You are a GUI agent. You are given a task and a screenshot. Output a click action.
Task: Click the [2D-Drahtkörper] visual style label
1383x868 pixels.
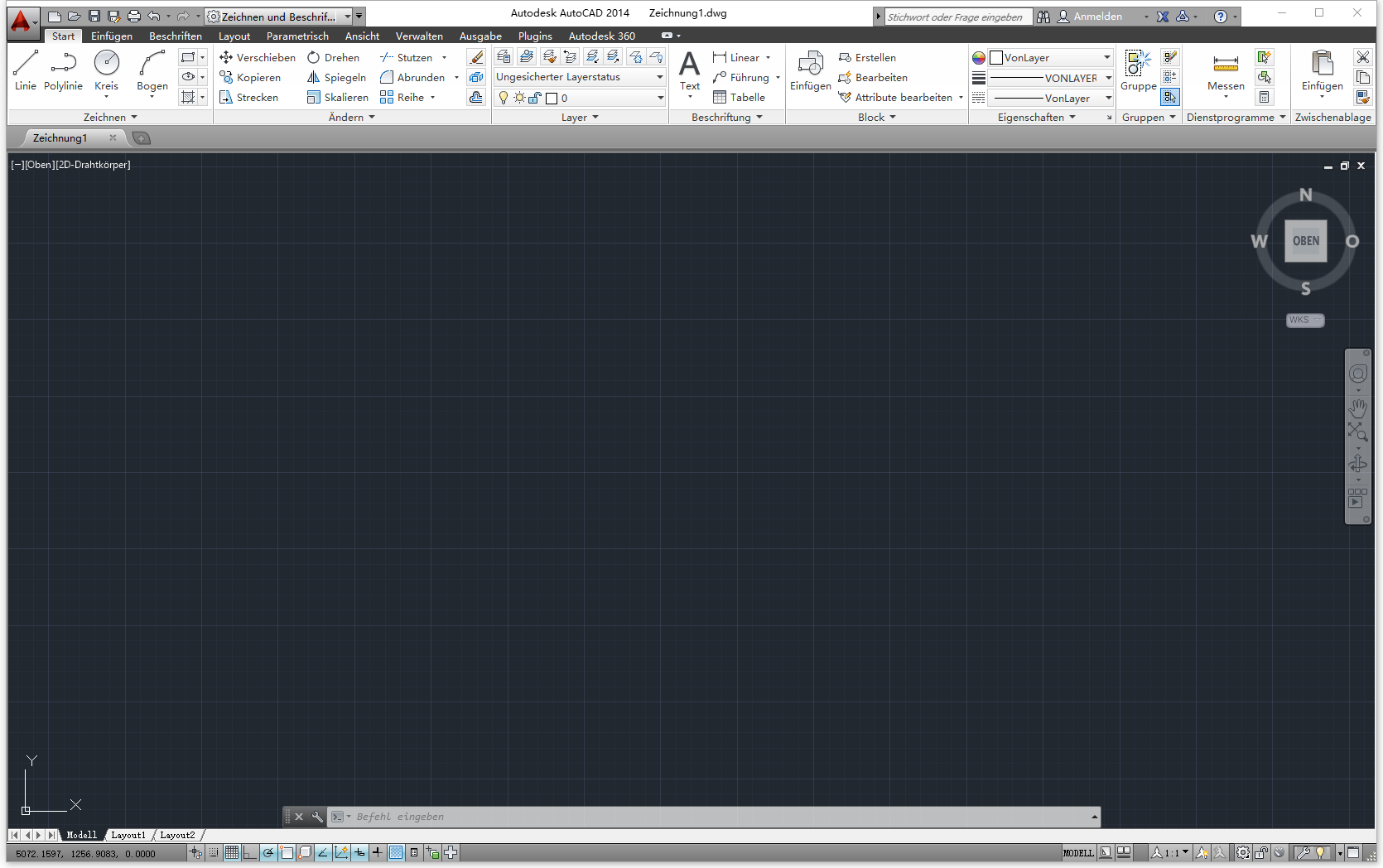[93, 165]
